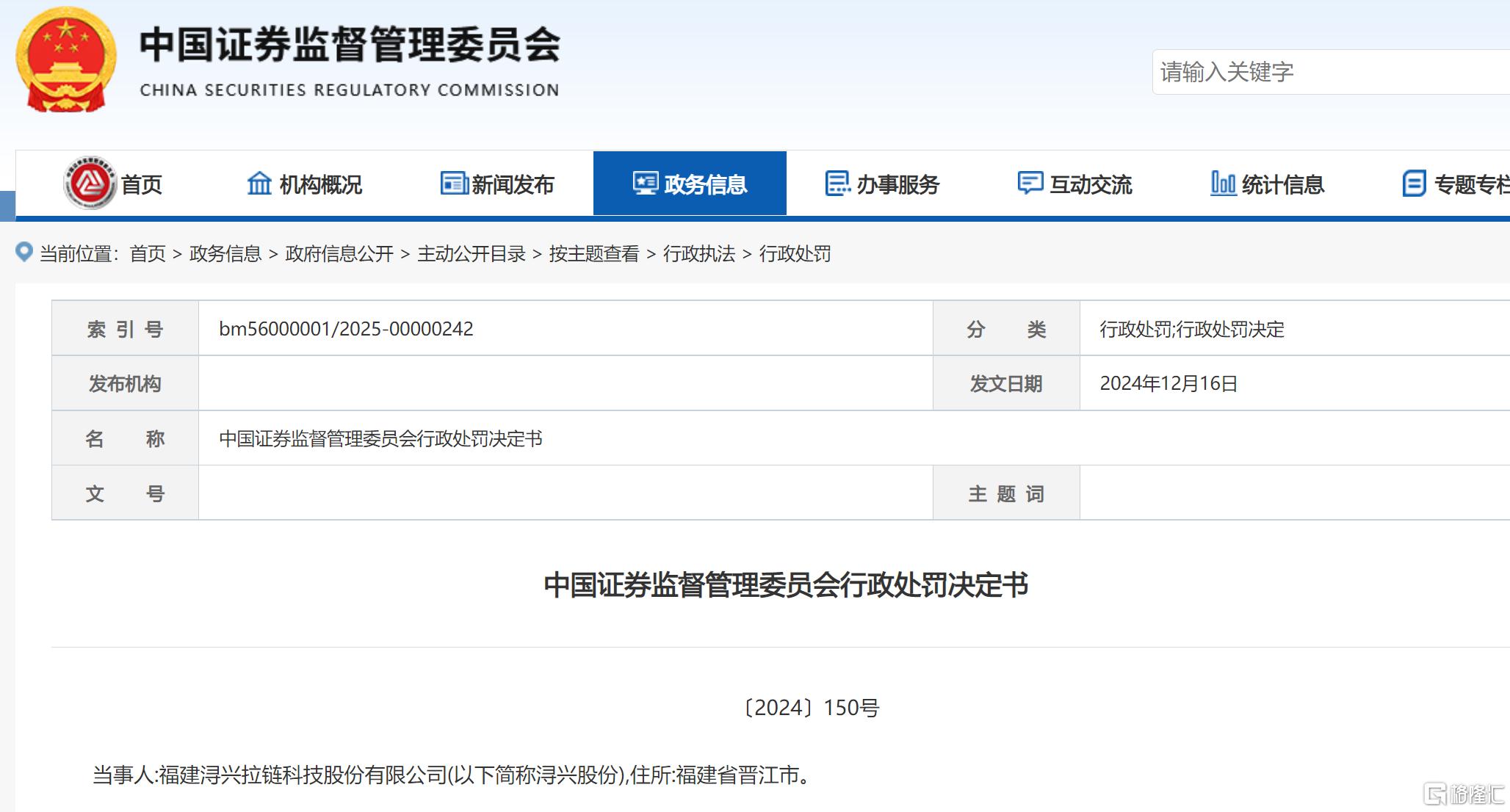Click the 名称 value 中国证券监督管理委员会行政处罚决定书 in table

[x=380, y=438]
